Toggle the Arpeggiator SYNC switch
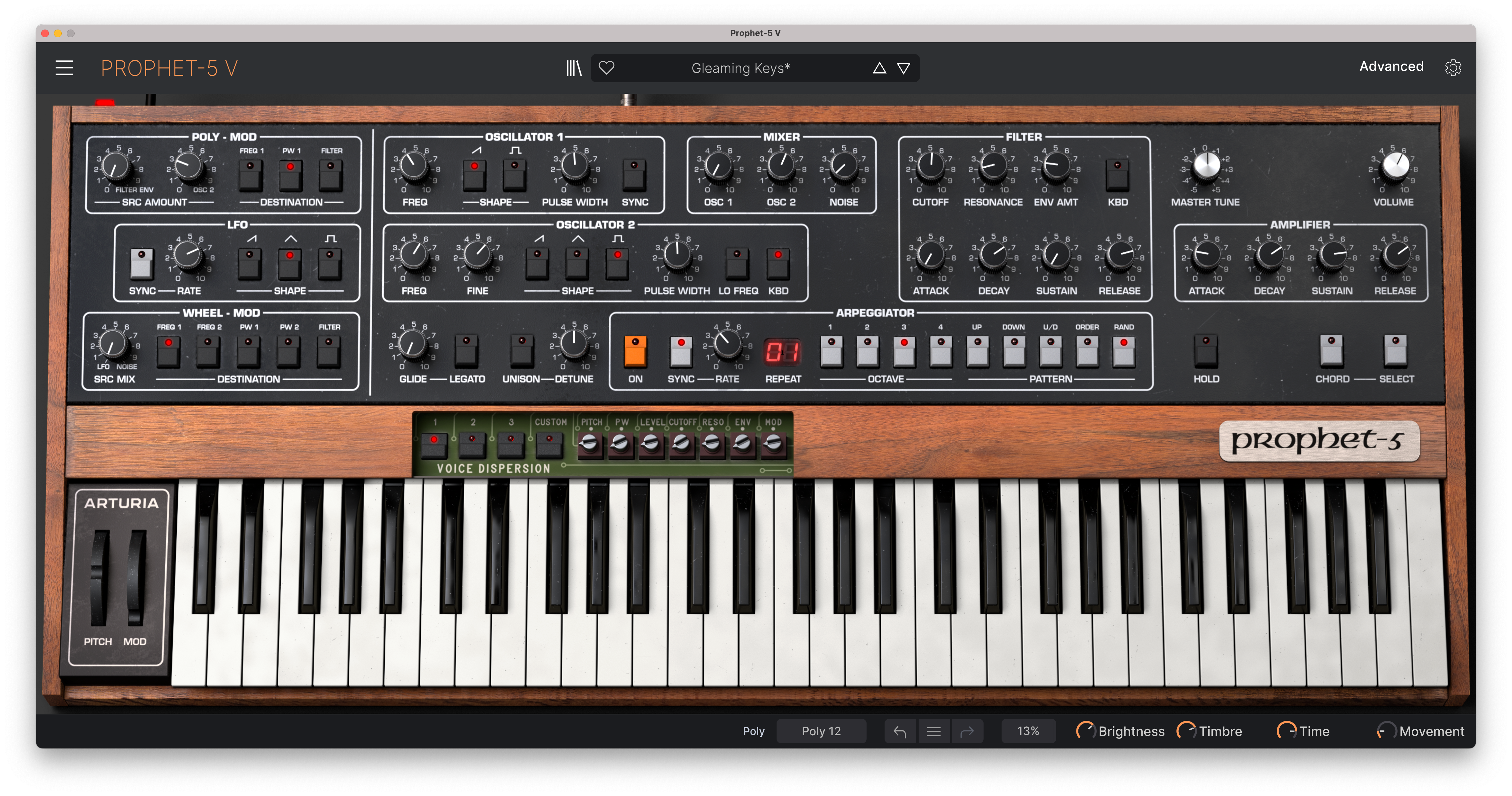 pos(681,351)
